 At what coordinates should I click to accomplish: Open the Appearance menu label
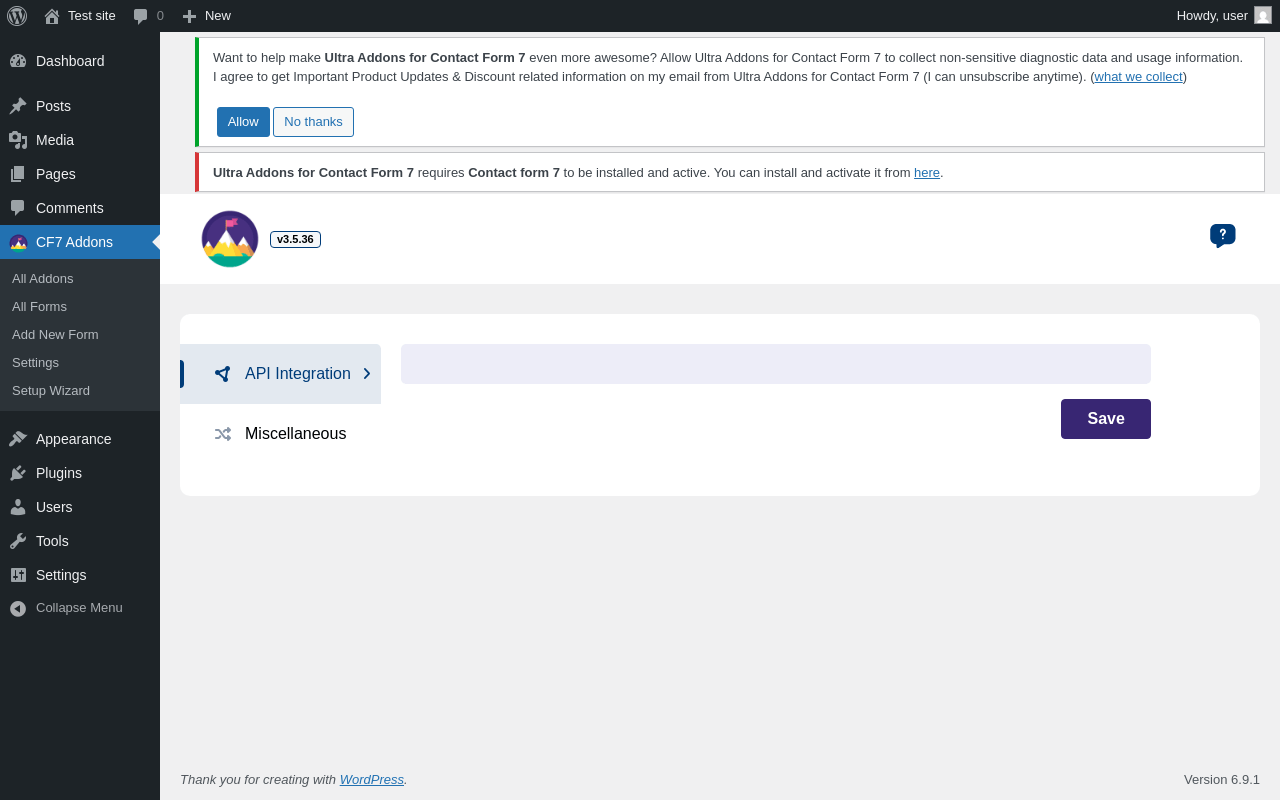[x=74, y=439]
